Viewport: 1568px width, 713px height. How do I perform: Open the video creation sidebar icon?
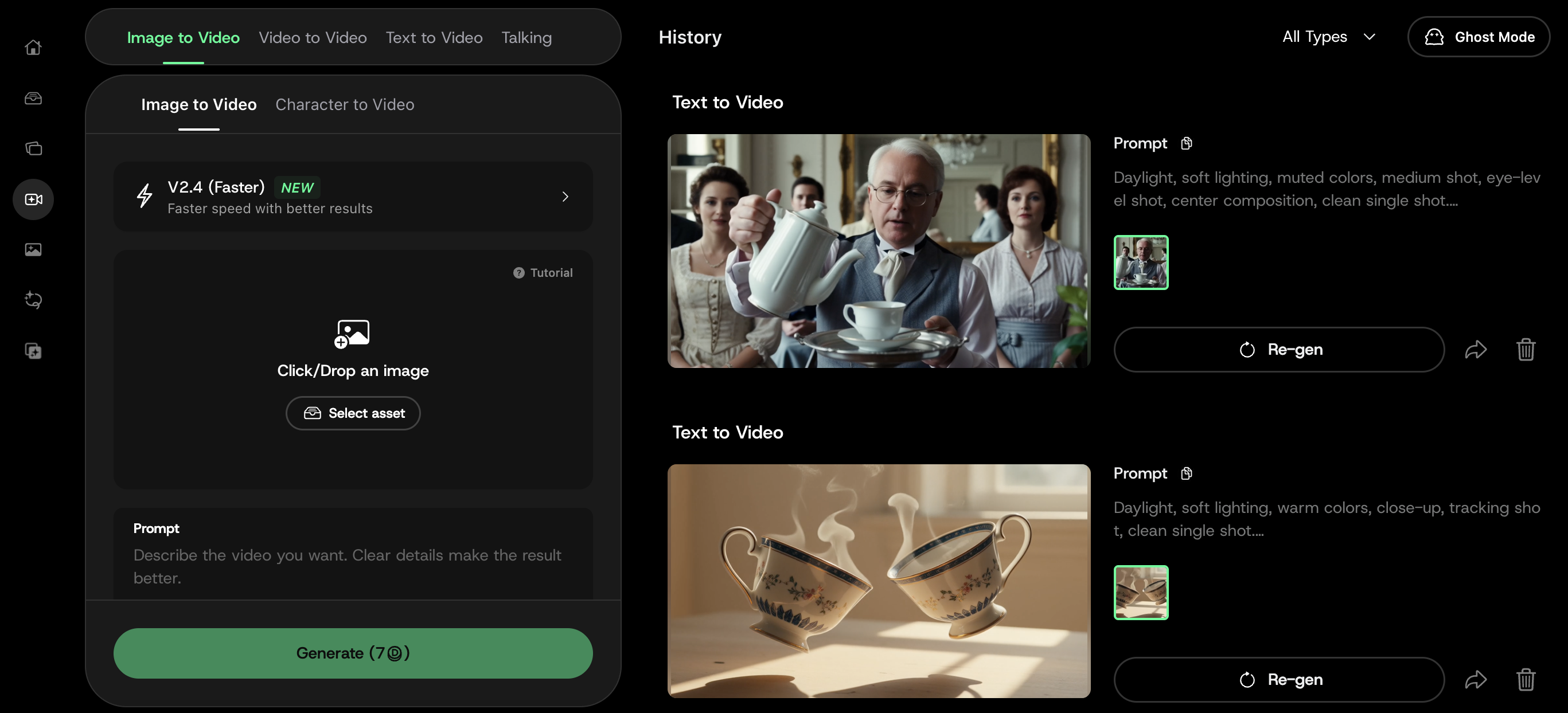tap(33, 199)
